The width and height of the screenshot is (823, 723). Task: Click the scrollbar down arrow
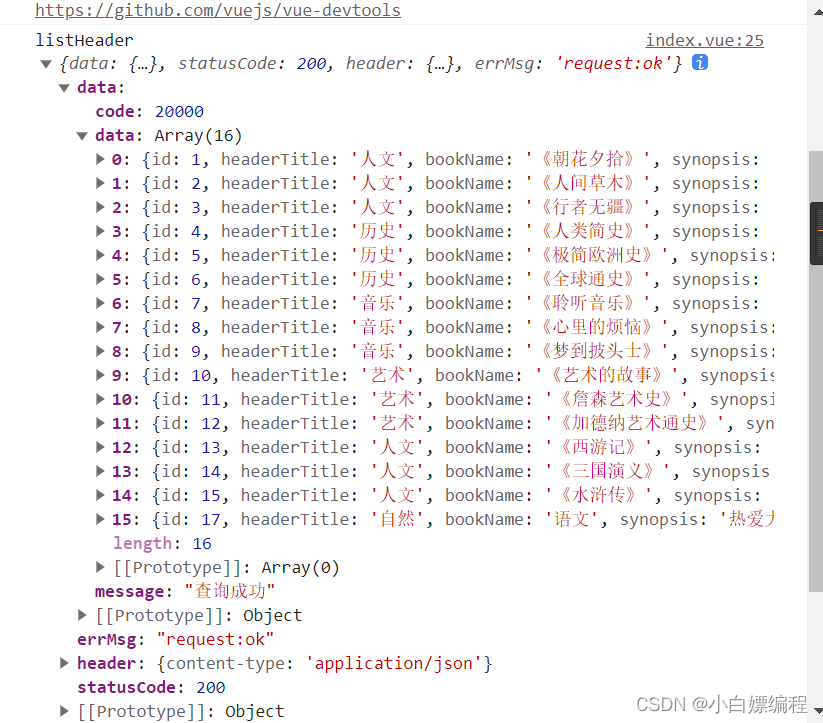pos(817,710)
